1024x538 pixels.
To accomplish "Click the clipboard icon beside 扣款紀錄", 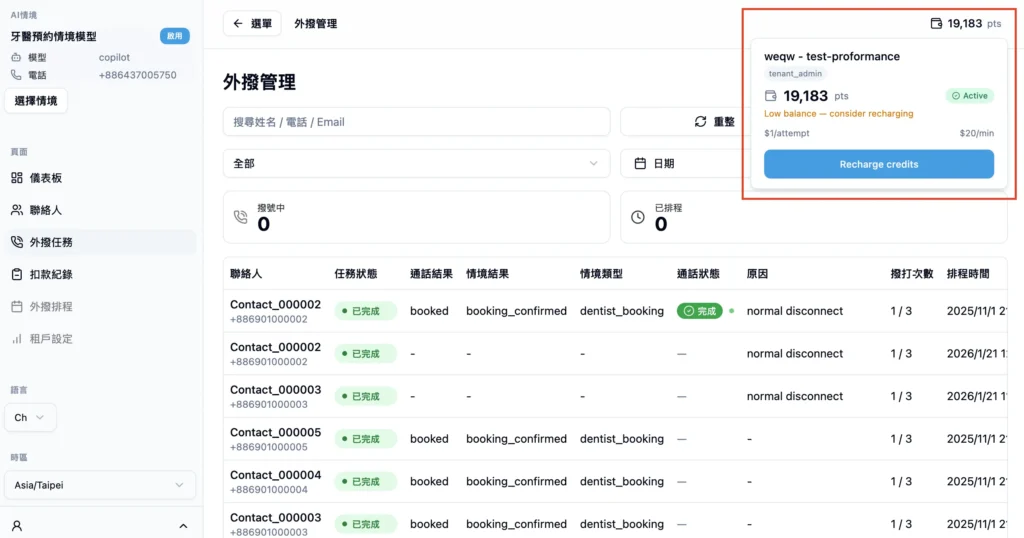I will point(17,274).
